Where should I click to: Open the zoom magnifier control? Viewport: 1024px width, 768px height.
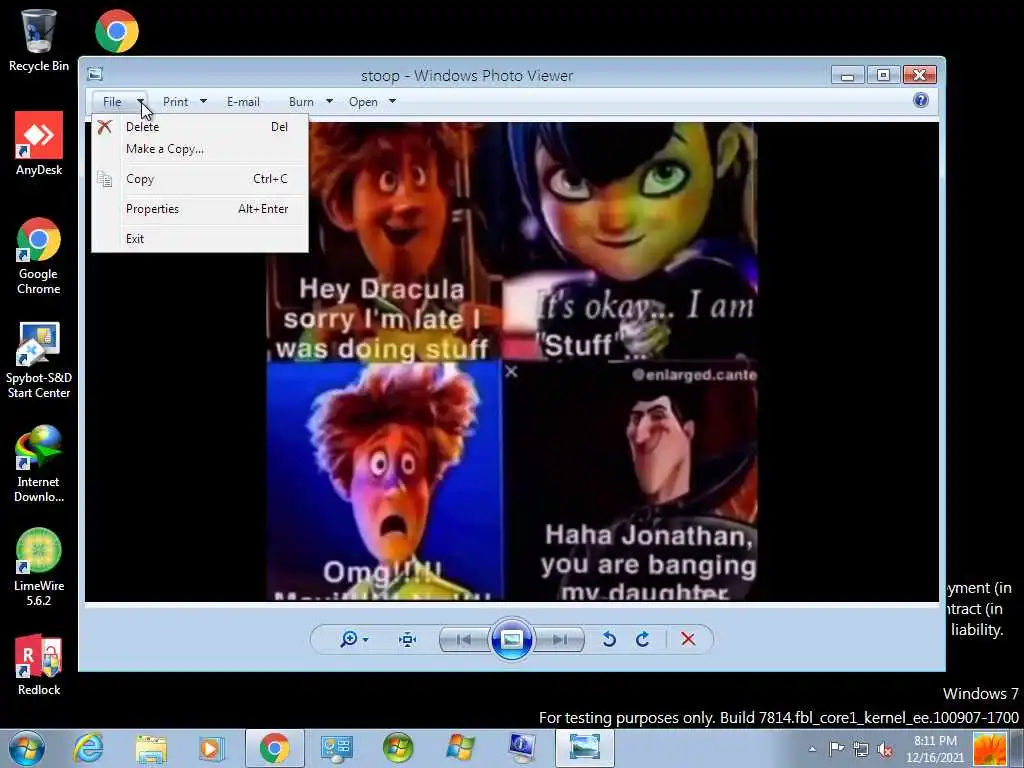[x=353, y=639]
